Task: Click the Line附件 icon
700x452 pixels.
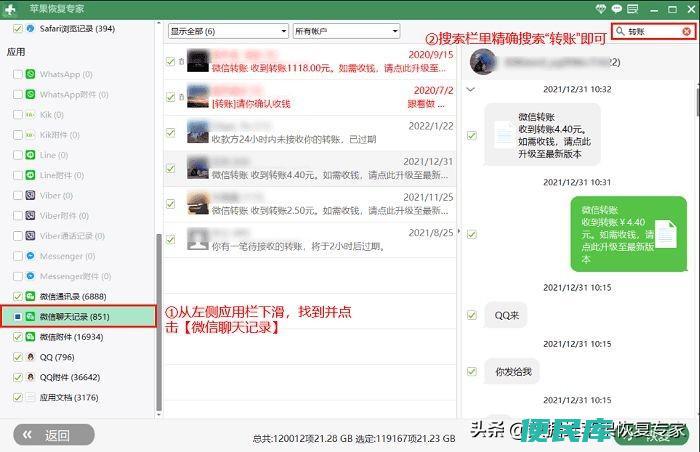Action: [x=30, y=175]
